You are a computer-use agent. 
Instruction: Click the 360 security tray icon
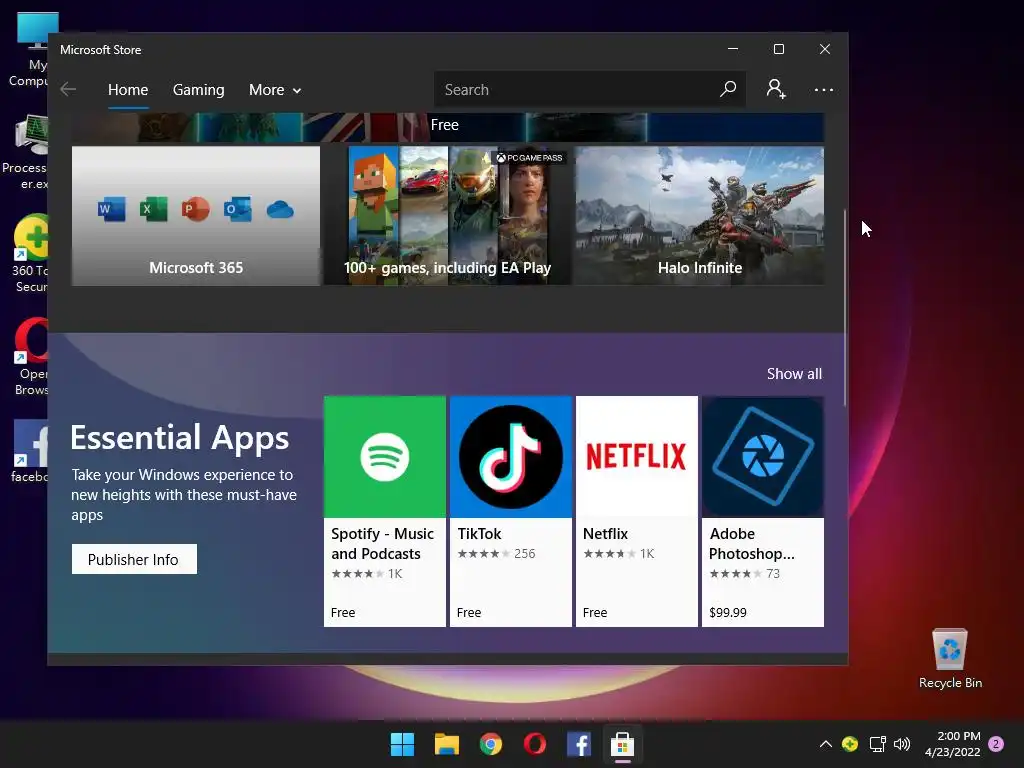[x=850, y=744]
